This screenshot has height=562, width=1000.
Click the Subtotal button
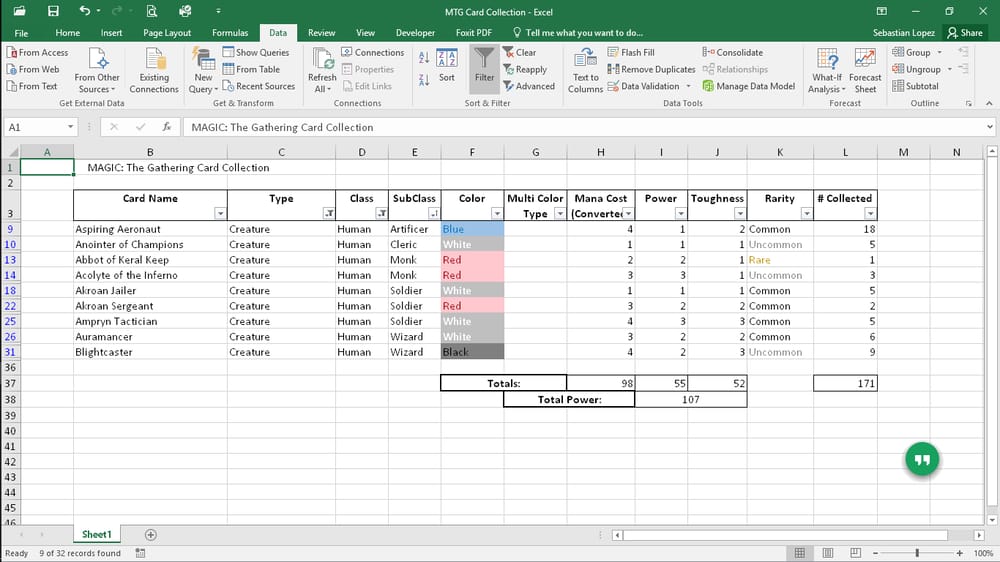pyautogui.click(x=915, y=85)
